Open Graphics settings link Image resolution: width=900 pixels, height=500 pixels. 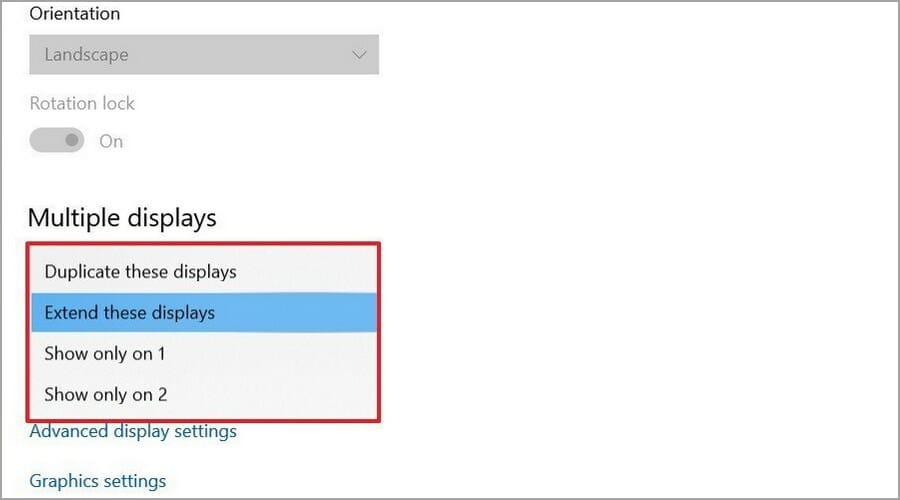98,481
